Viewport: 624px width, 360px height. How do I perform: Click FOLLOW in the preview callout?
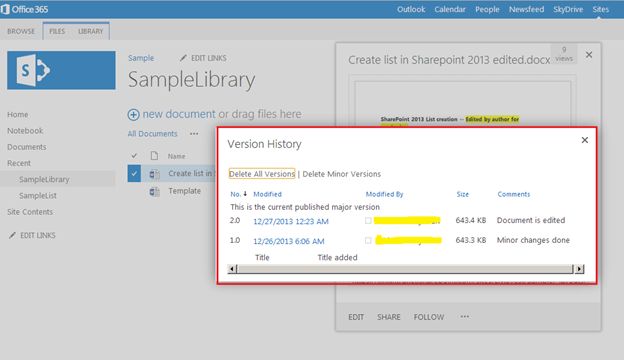click(429, 317)
